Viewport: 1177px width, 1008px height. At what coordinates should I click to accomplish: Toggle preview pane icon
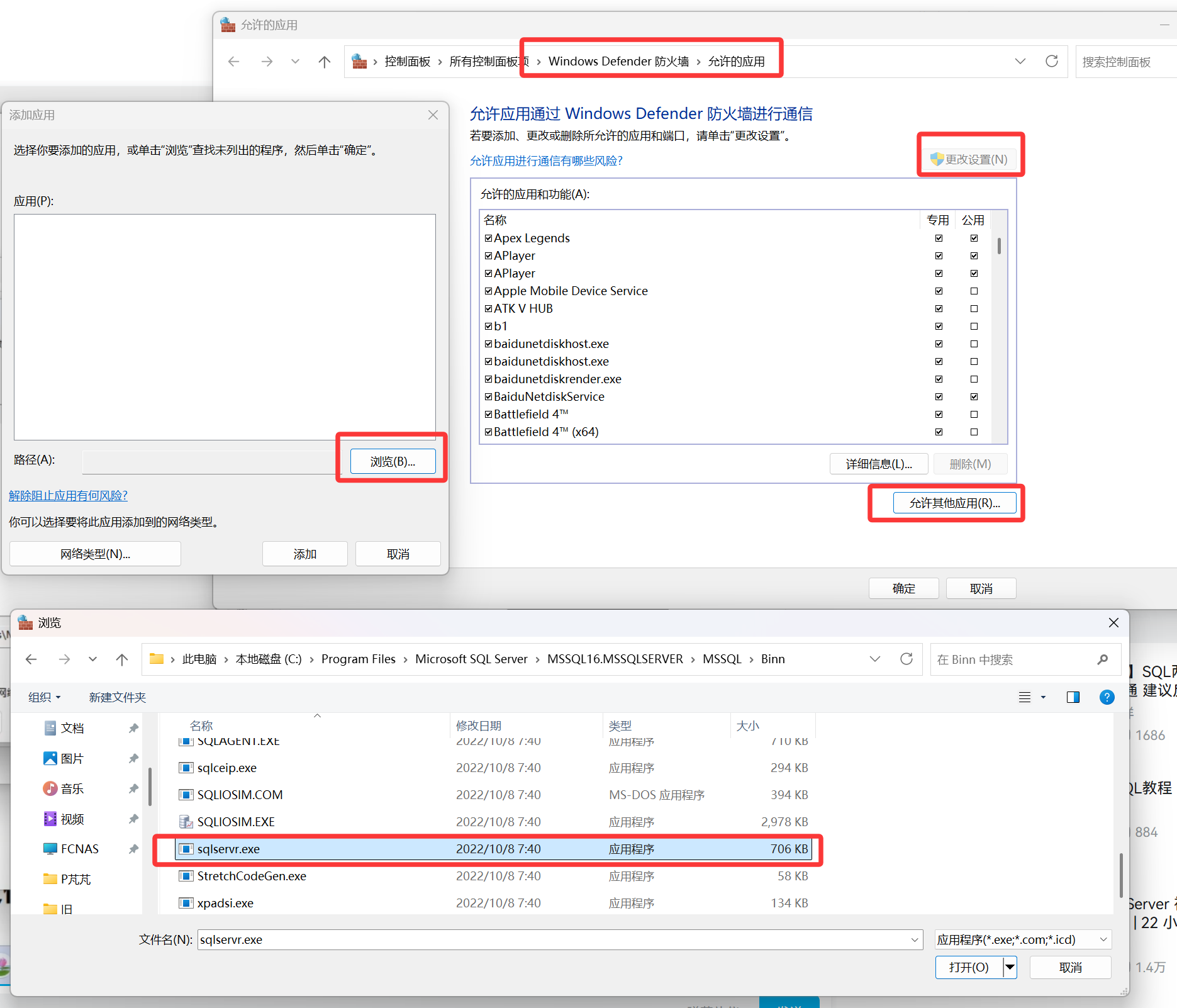click(x=1073, y=697)
